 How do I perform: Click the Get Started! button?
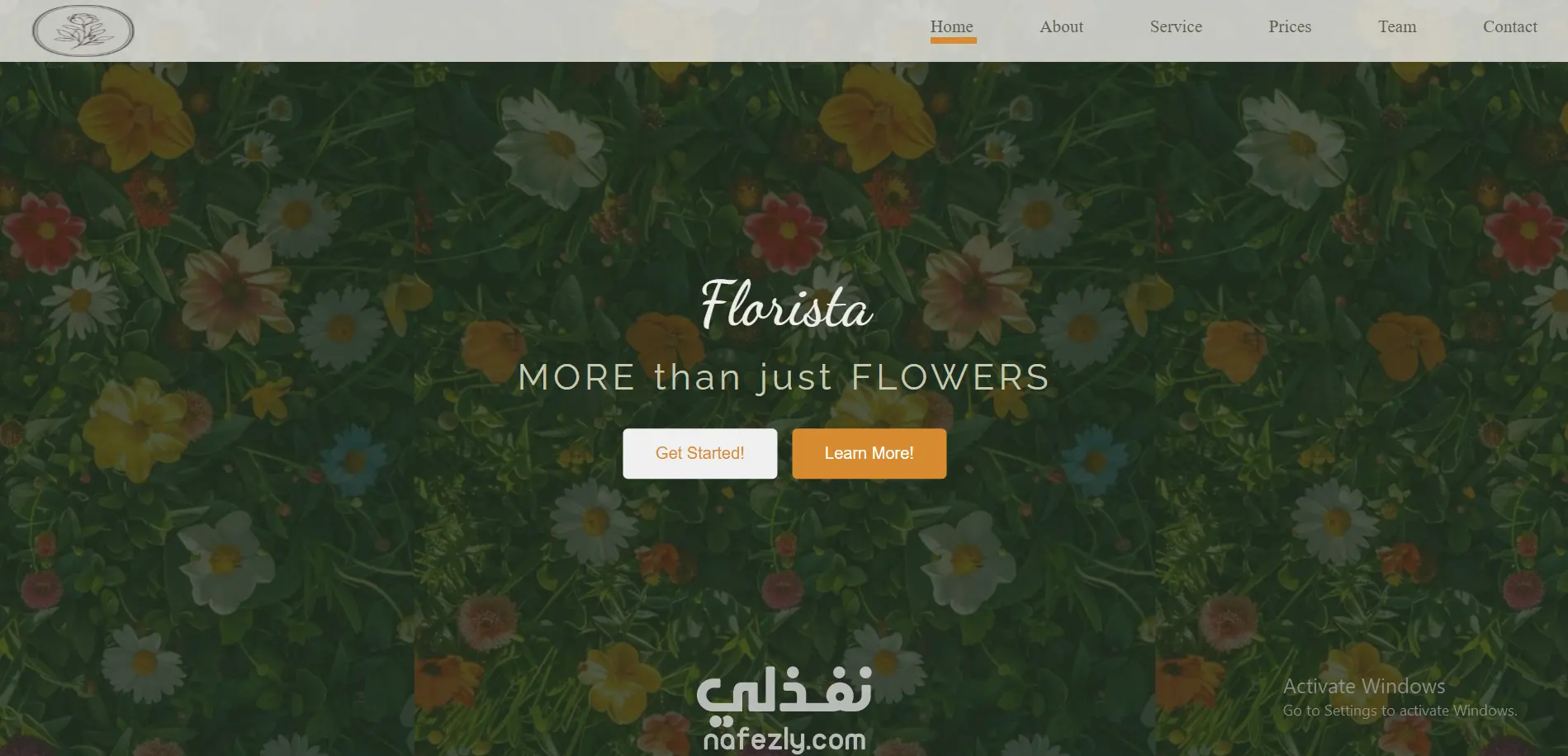(700, 453)
